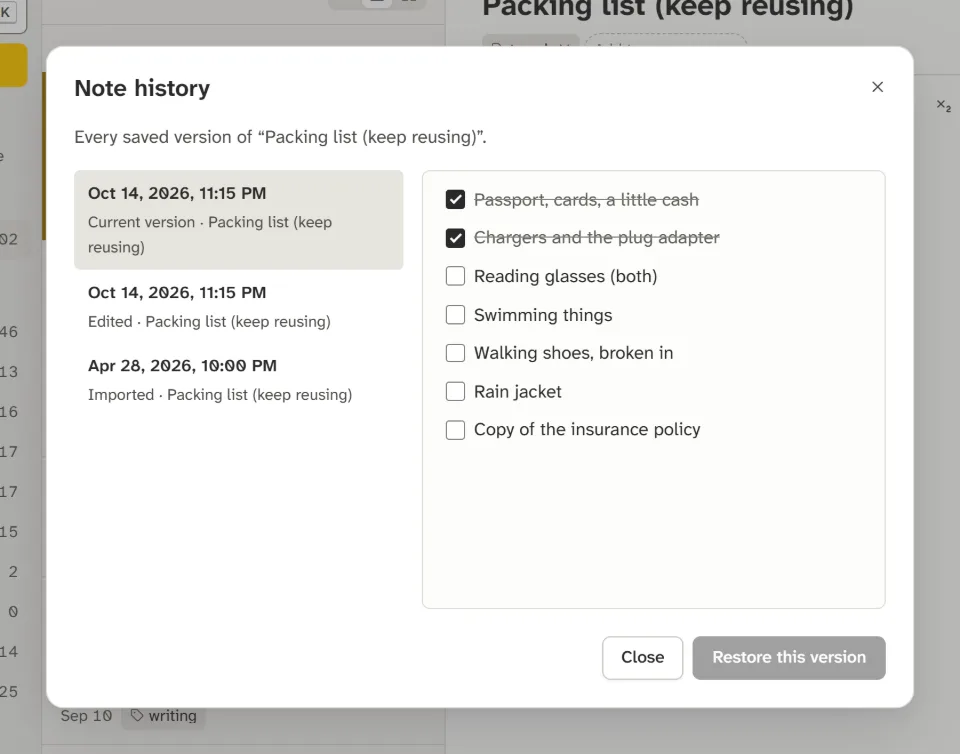Select the Imported Apr 28 version entry

coord(239,379)
